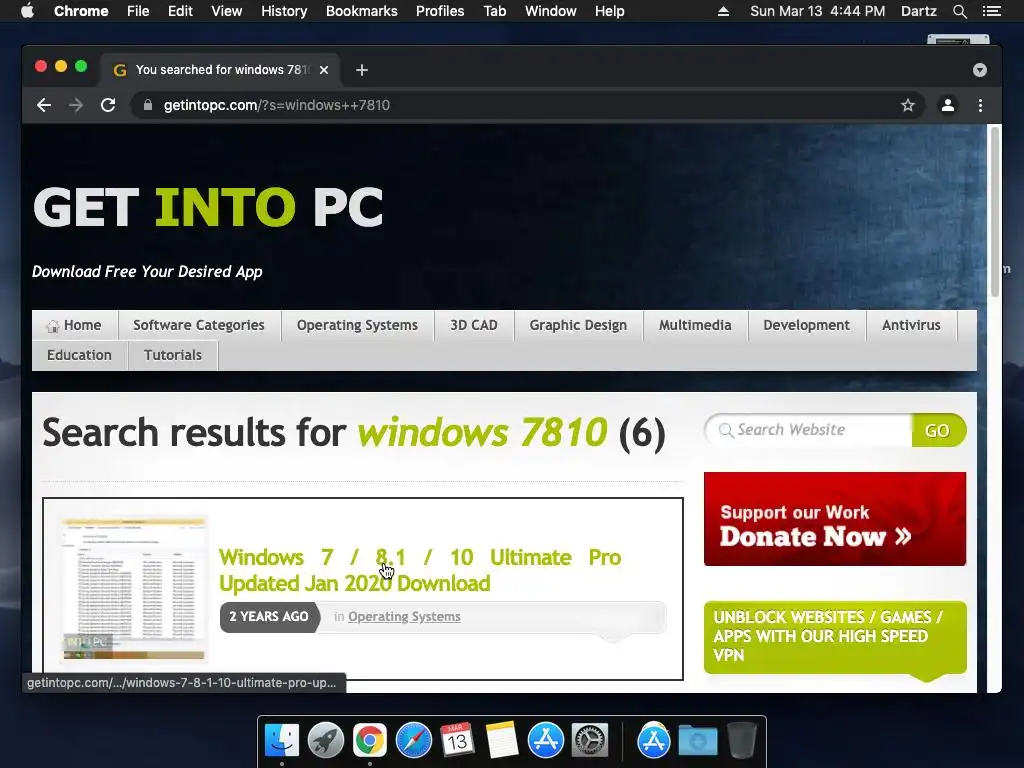The height and width of the screenshot is (768, 1024).
Task: Open Spotlight search in menu bar
Action: point(959,11)
